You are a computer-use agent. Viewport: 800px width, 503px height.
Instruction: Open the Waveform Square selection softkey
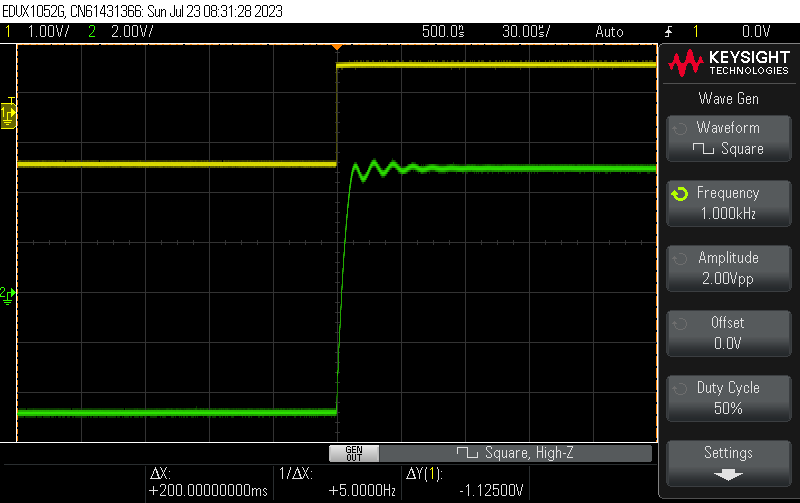(728, 138)
